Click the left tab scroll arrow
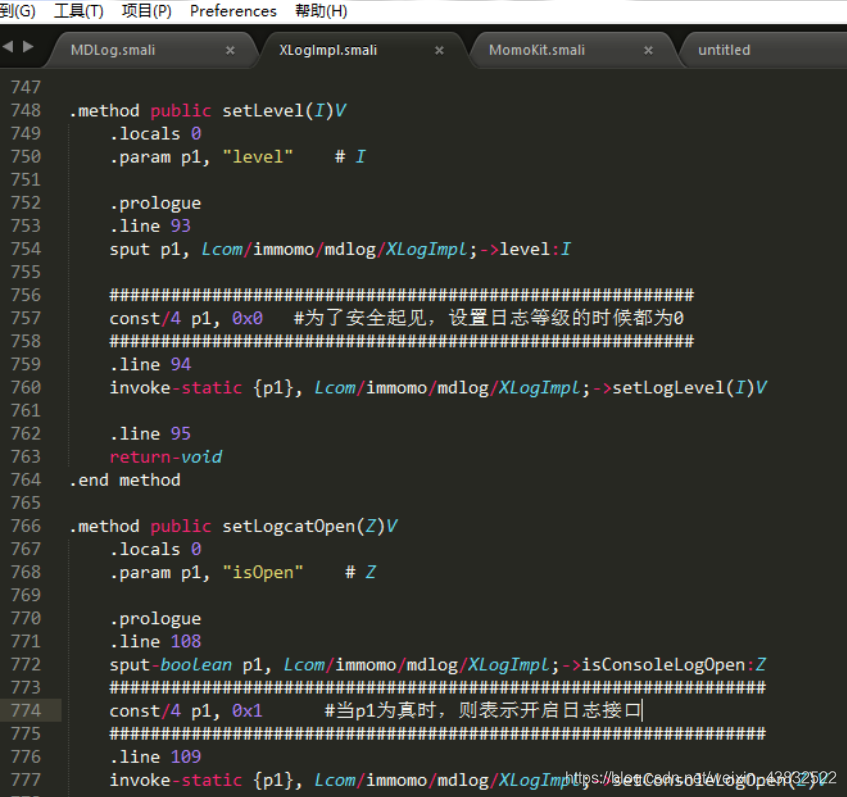Image resolution: width=847 pixels, height=797 pixels. pyautogui.click(x=8, y=47)
